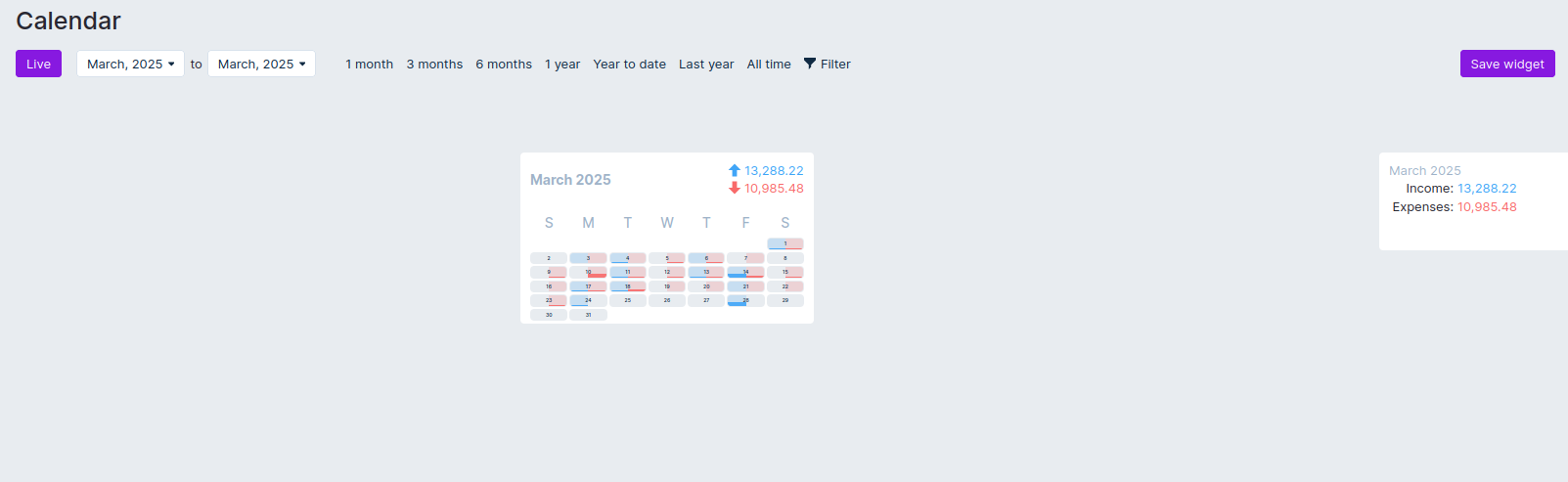Pick the Year to date range
Image resolution: width=1568 pixels, height=482 pixels.
pos(629,64)
